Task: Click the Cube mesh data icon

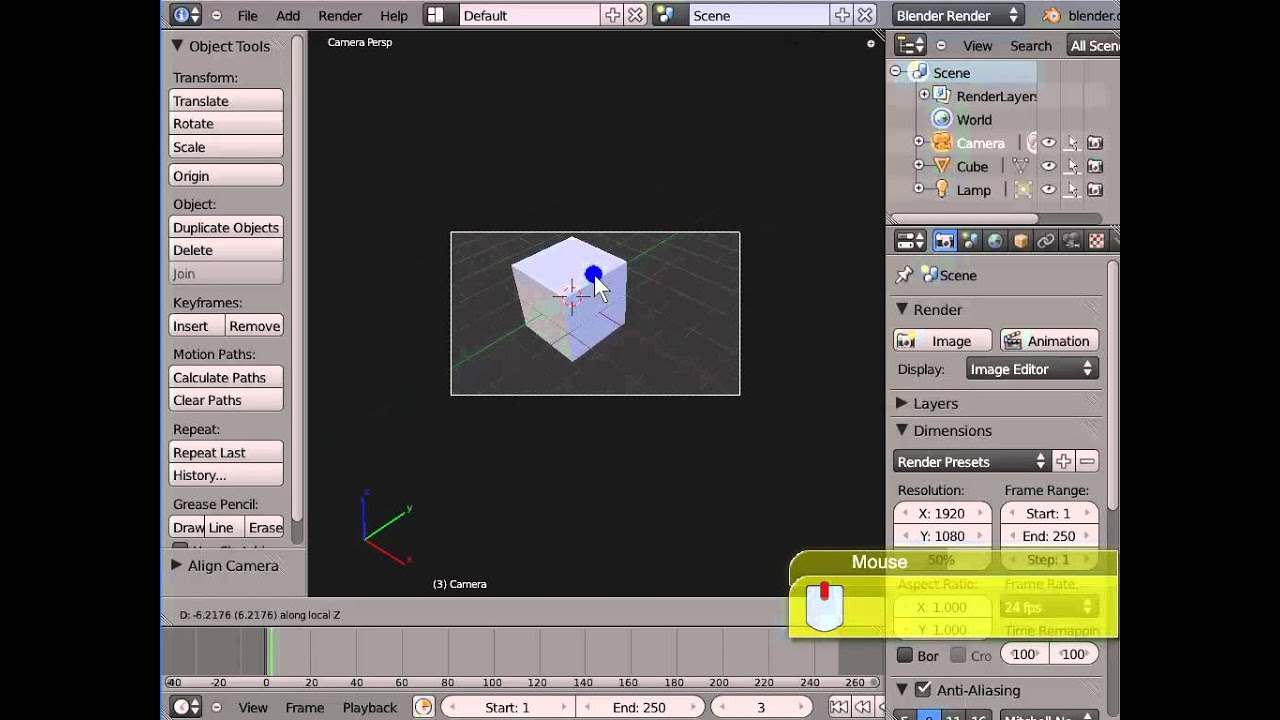Action: 1020,166
